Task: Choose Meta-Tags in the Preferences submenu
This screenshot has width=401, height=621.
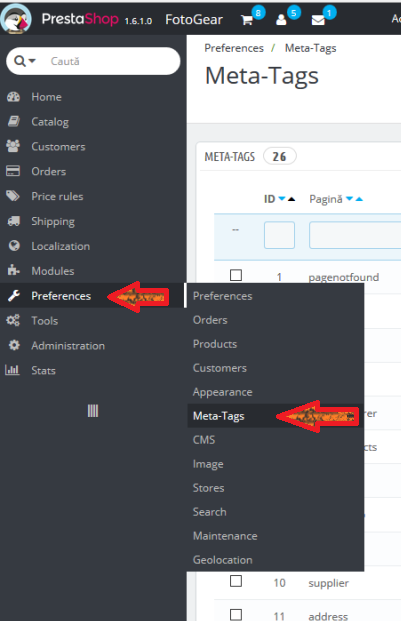Action: pyautogui.click(x=219, y=416)
